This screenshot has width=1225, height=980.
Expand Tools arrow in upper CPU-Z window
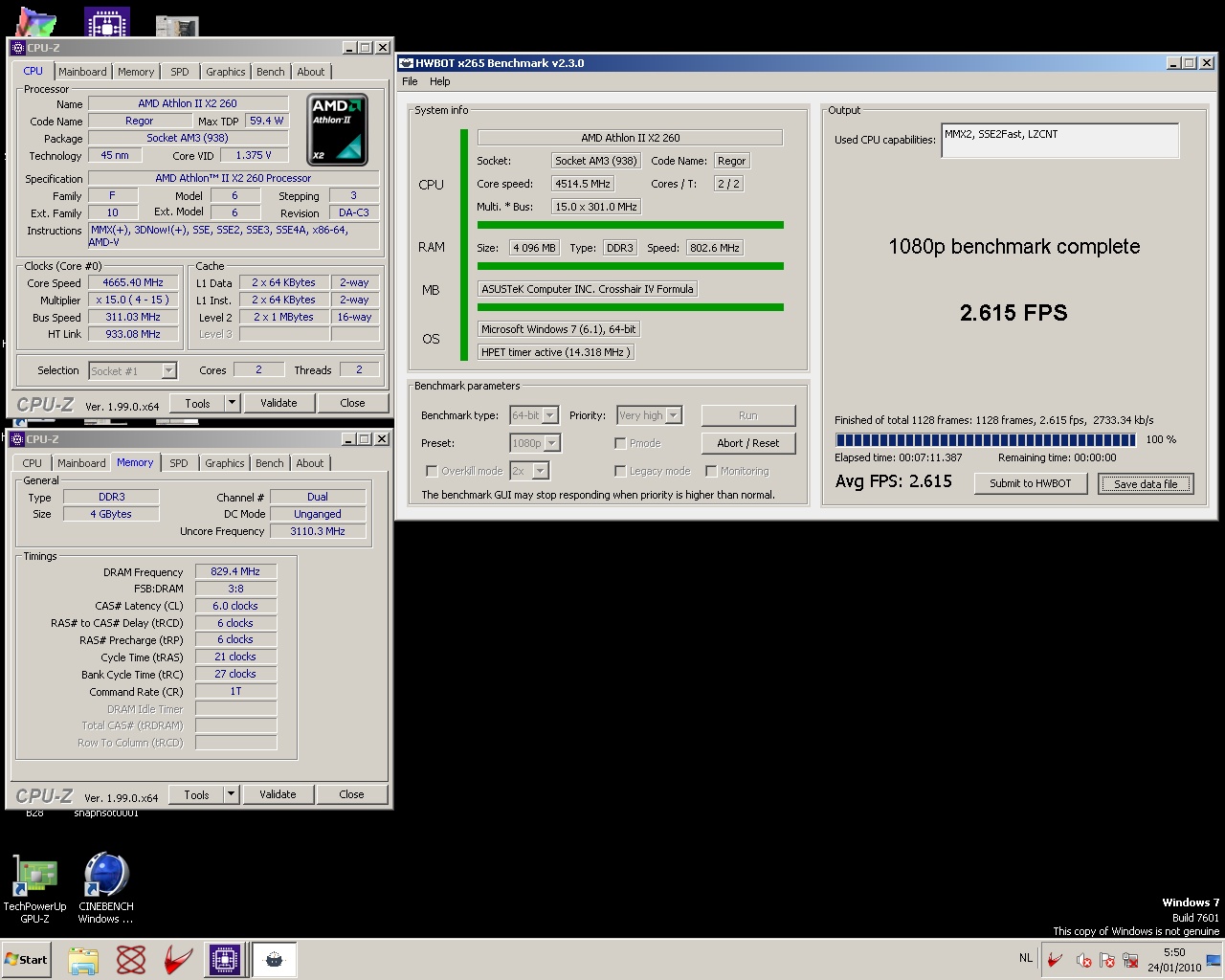coord(232,403)
